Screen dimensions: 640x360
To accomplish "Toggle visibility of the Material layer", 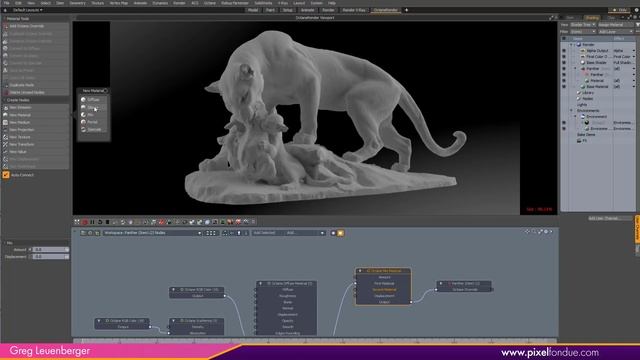I will tap(564, 80).
